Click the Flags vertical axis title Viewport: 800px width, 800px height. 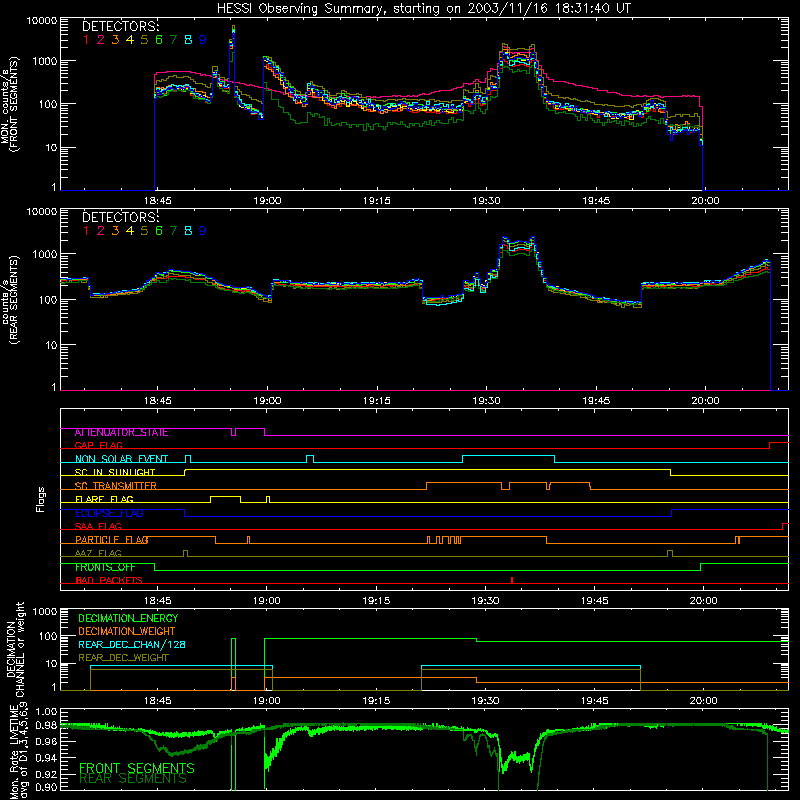(x=41, y=500)
